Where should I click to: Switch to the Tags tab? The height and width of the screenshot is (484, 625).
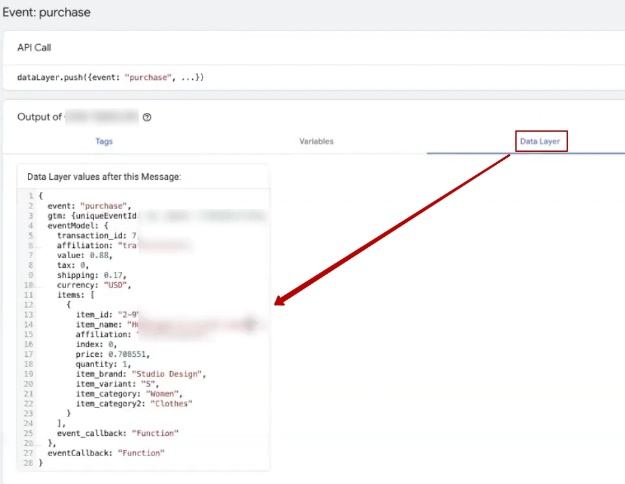[x=104, y=142]
